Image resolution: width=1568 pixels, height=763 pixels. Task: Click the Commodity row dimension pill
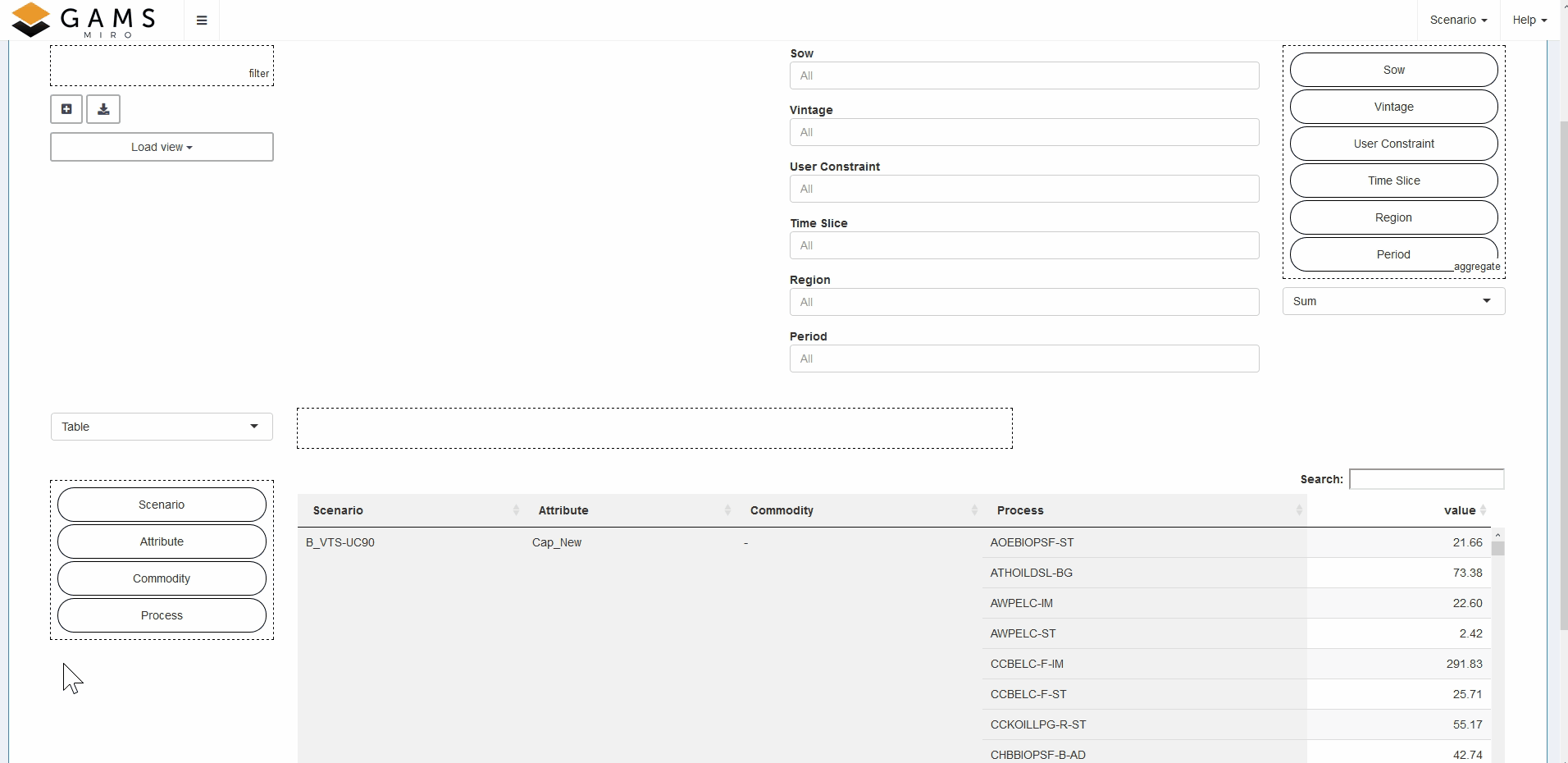[x=162, y=578]
